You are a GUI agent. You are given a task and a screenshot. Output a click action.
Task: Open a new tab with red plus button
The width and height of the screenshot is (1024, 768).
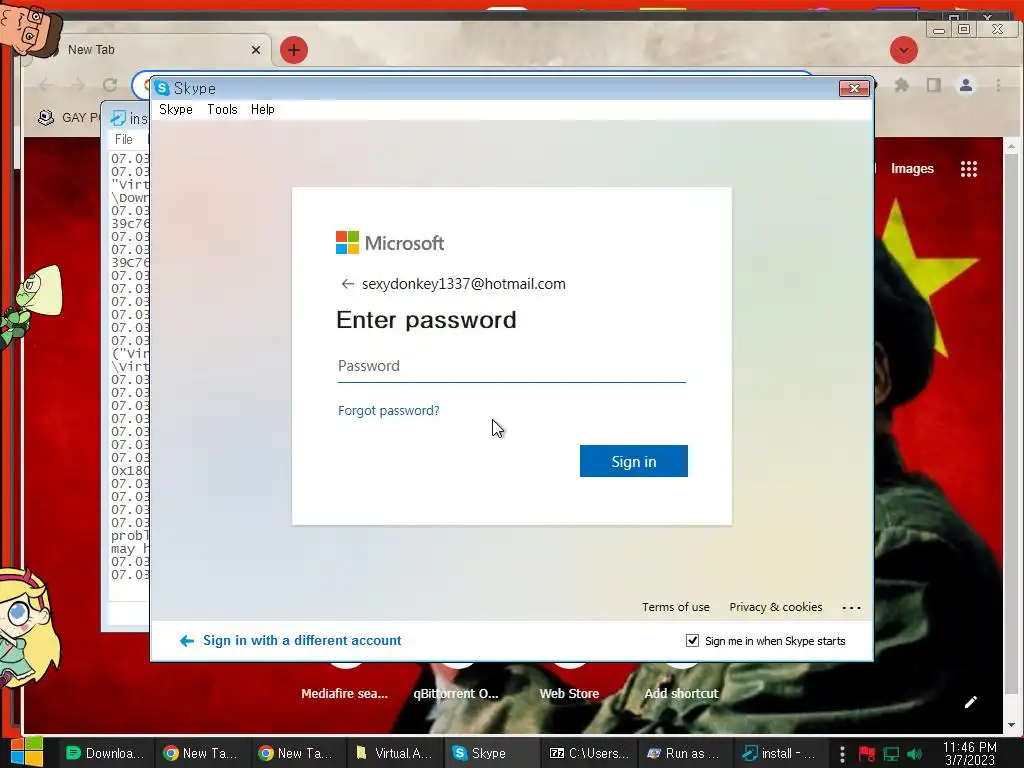point(294,50)
